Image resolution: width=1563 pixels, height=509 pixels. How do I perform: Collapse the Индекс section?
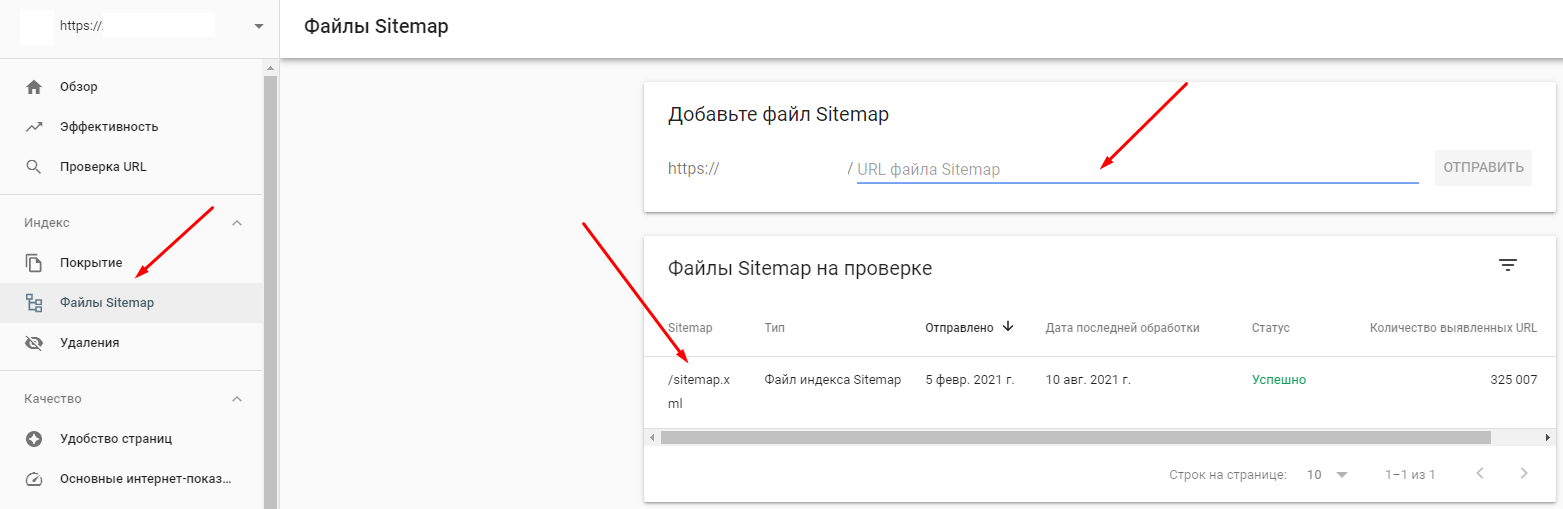[x=237, y=223]
